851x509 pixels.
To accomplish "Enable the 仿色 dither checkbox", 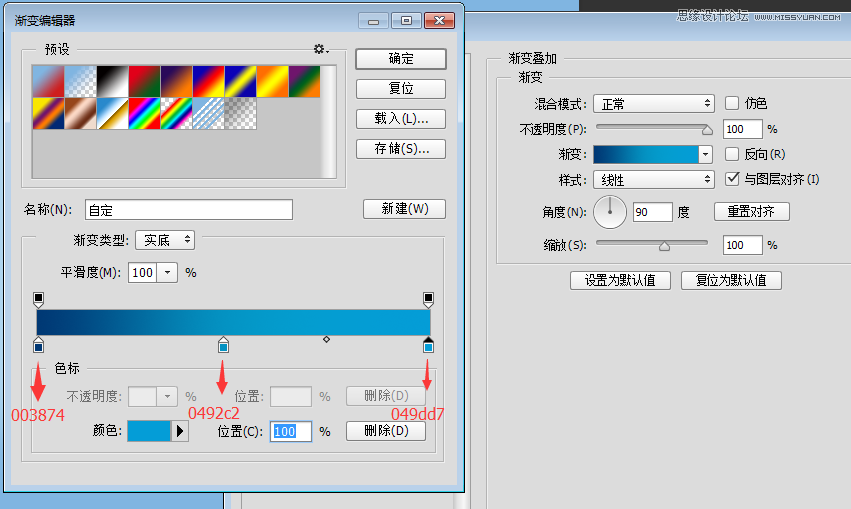I will click(732, 103).
